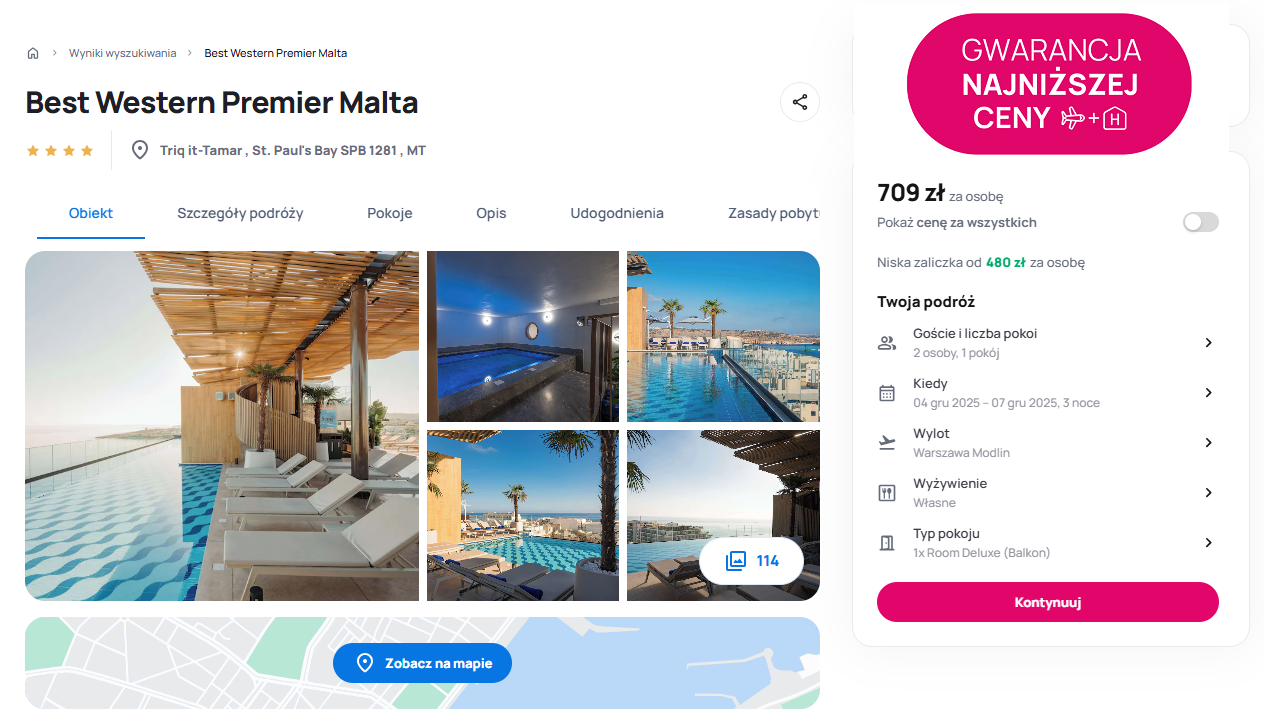Click the Zobacz na mapie button
Image resolution: width=1264 pixels, height=717 pixels.
click(x=422, y=663)
